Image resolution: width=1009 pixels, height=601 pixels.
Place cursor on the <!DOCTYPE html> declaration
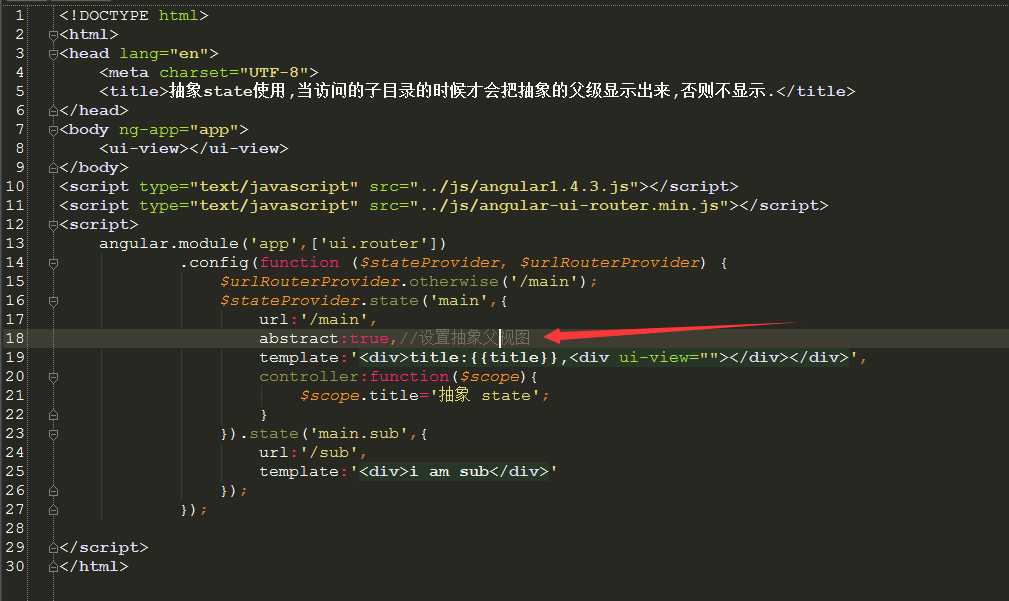134,15
